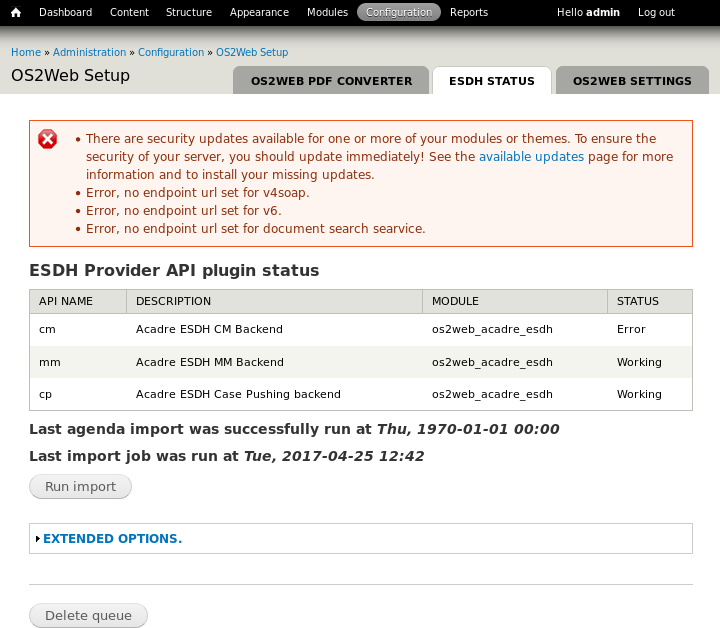
Task: Click the document search service error message
Action: [255, 229]
